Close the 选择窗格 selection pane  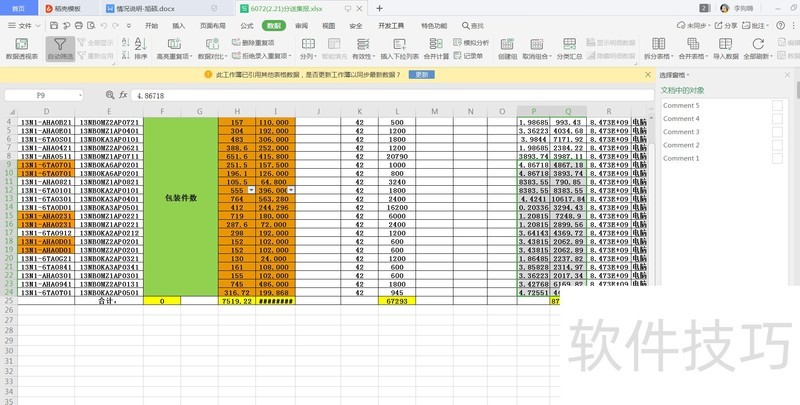(x=787, y=75)
